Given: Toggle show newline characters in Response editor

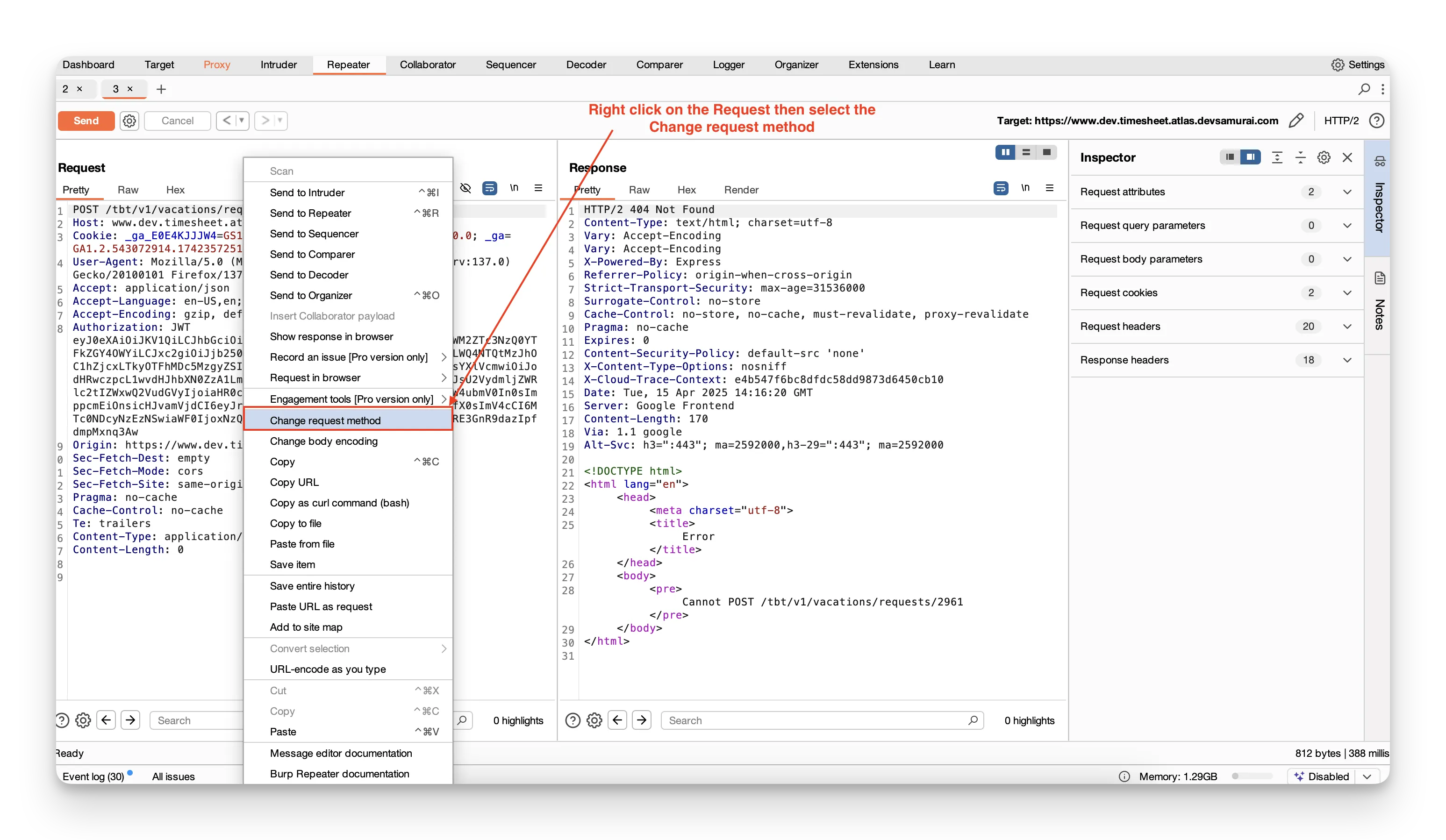Looking at the screenshot, I should coord(1025,188).
